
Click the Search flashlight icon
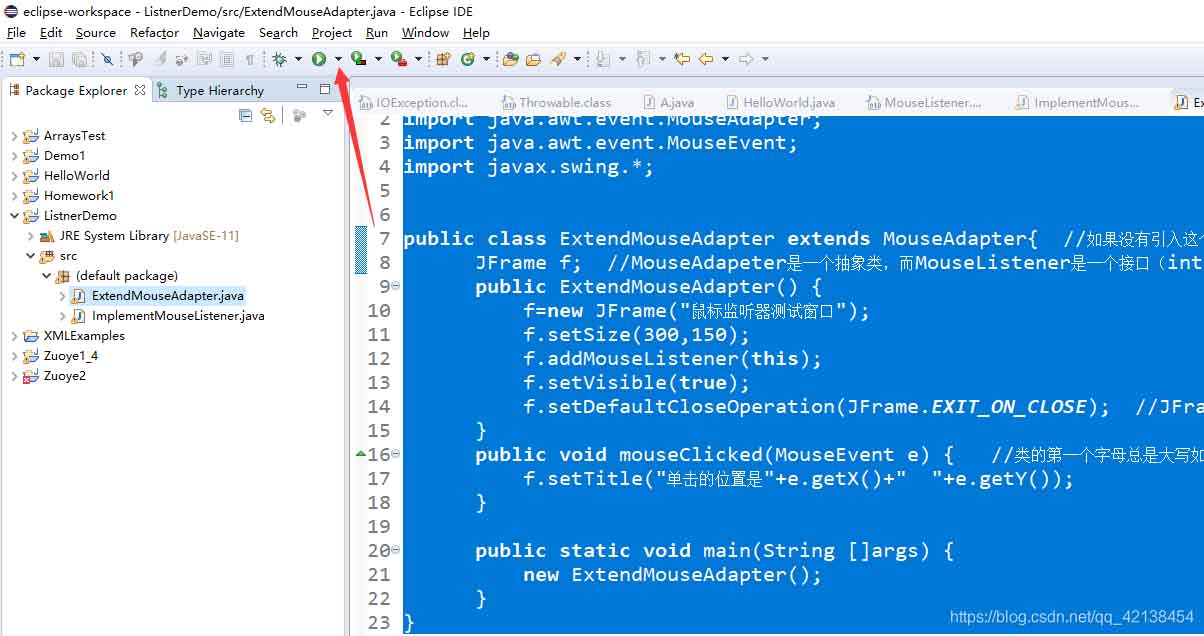pos(558,59)
